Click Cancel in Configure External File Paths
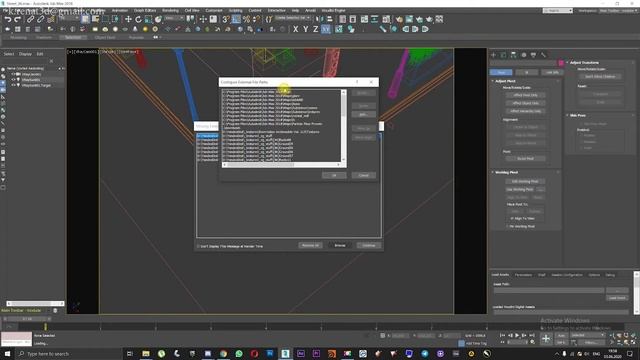The image size is (640, 360). click(363, 176)
